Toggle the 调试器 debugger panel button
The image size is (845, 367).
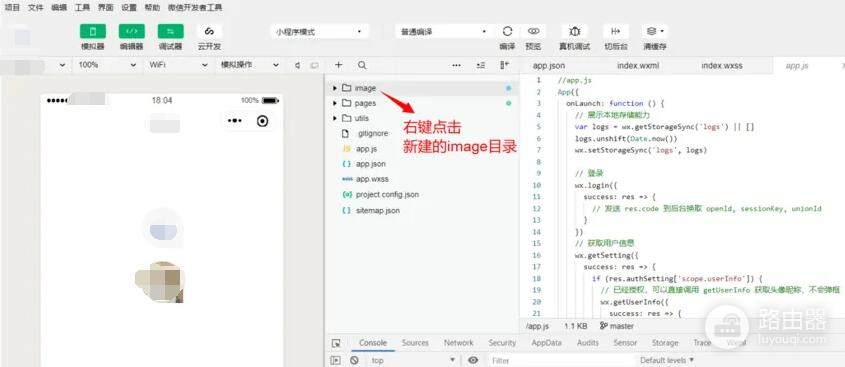pos(170,31)
